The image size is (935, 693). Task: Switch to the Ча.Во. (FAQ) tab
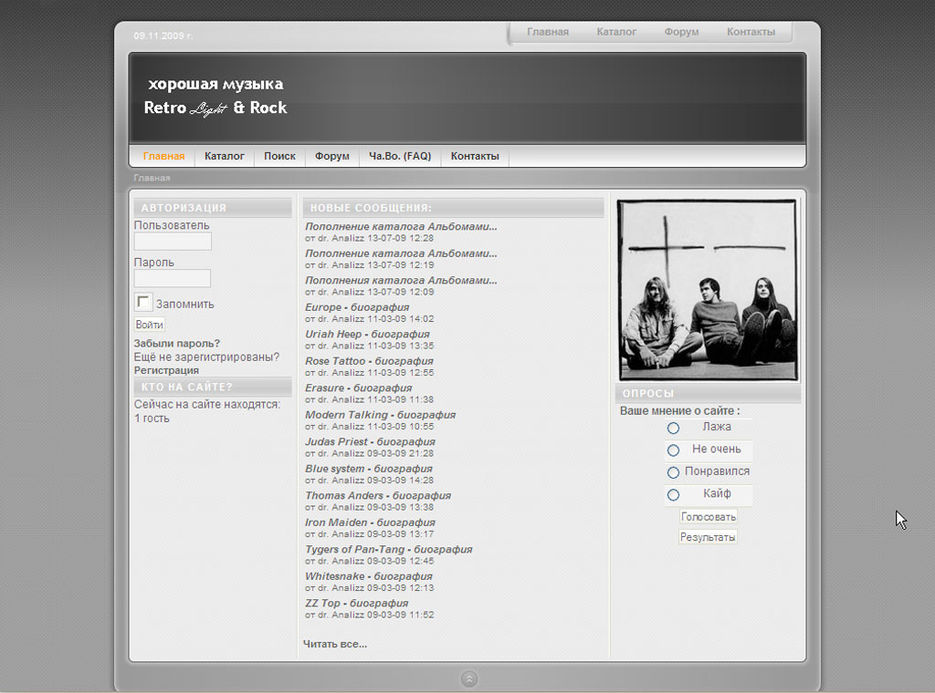(399, 156)
